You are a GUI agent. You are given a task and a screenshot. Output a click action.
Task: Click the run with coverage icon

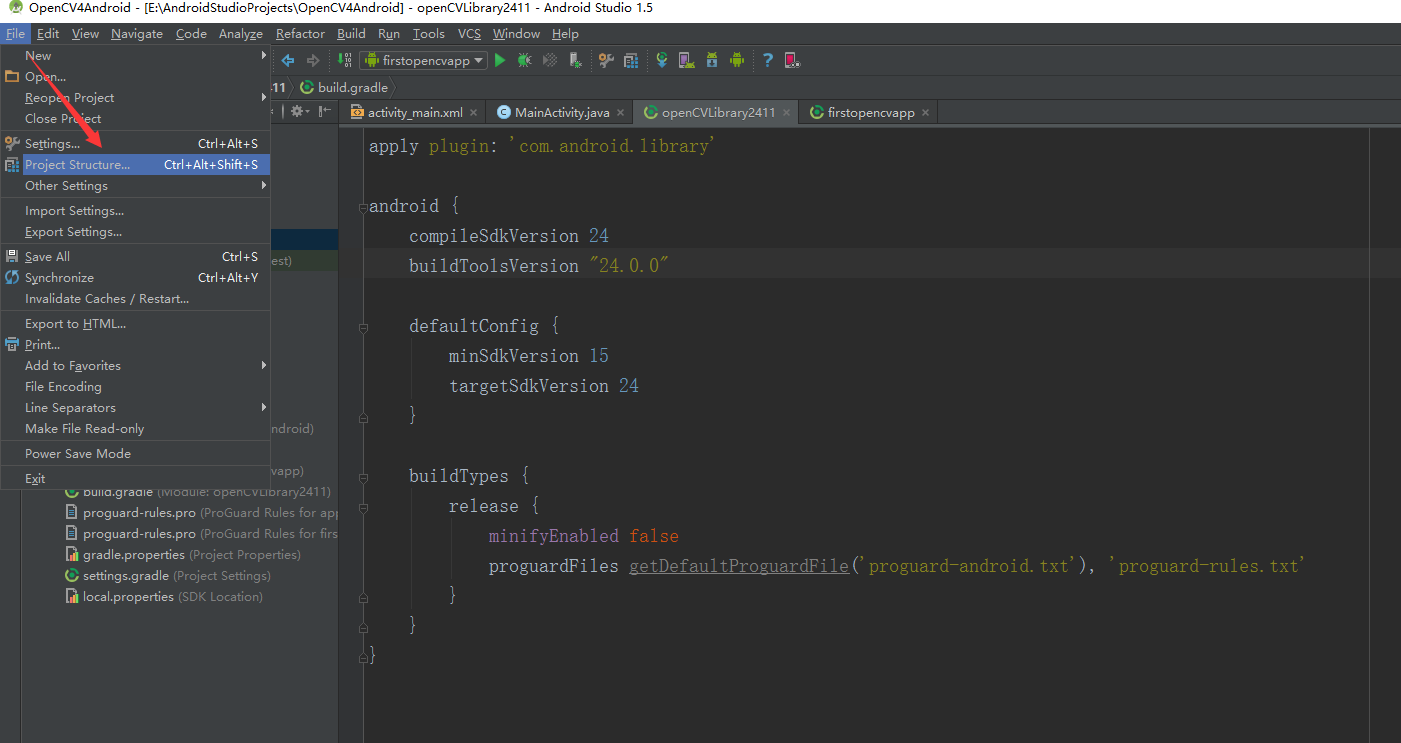click(549, 60)
